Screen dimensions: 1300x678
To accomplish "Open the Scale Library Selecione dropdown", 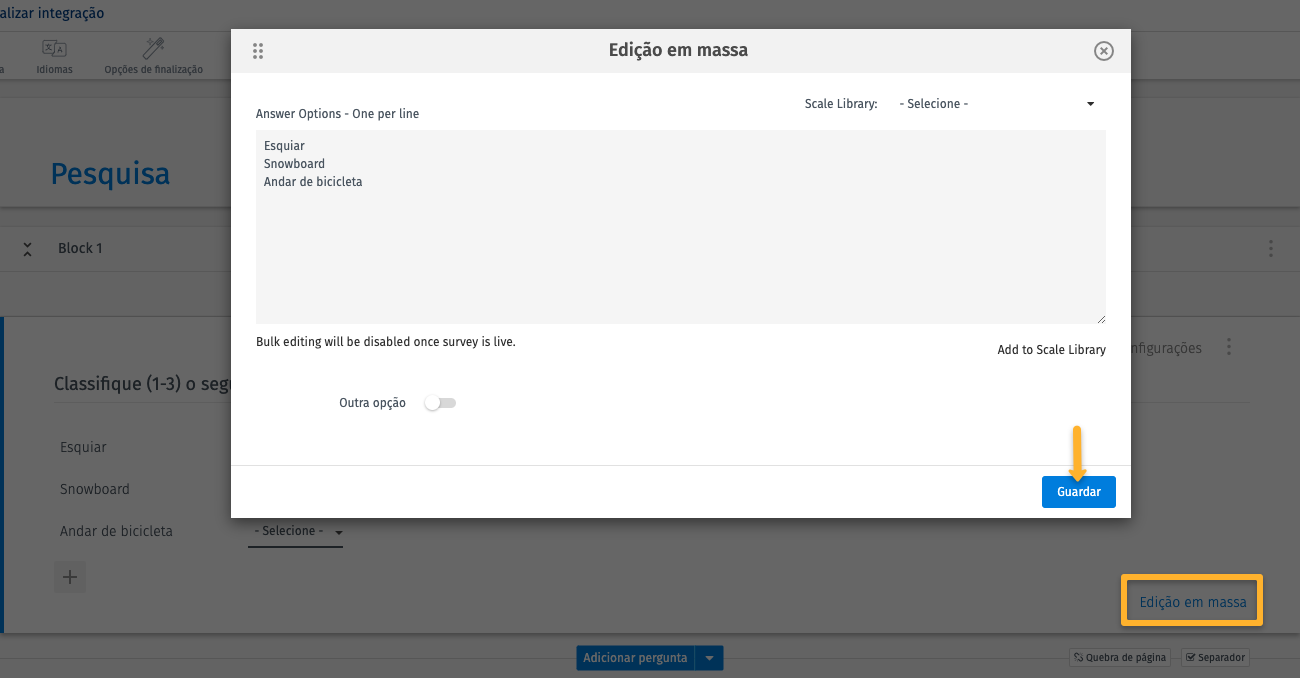I will pos(997,104).
